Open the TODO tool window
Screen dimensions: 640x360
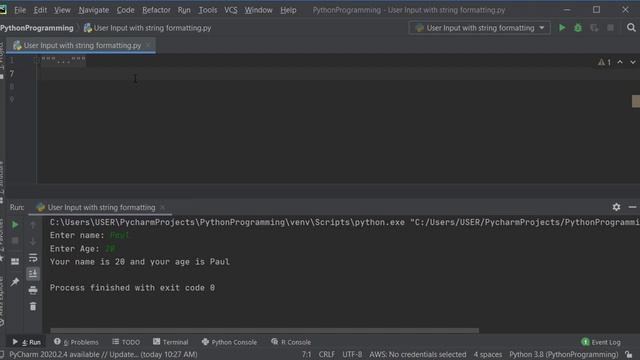pyautogui.click(x=126, y=342)
